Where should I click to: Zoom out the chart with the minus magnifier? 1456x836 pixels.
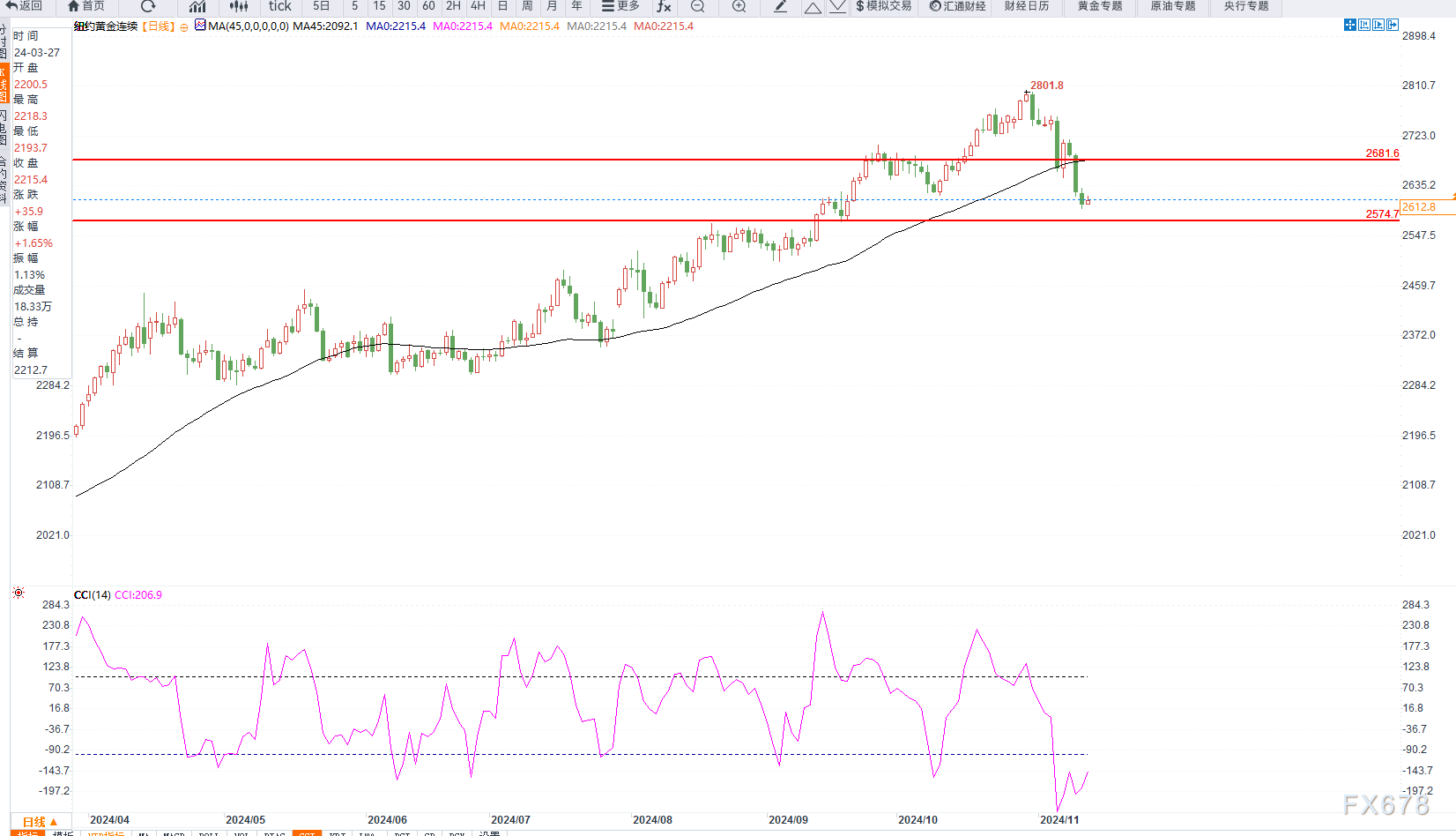pos(698,6)
